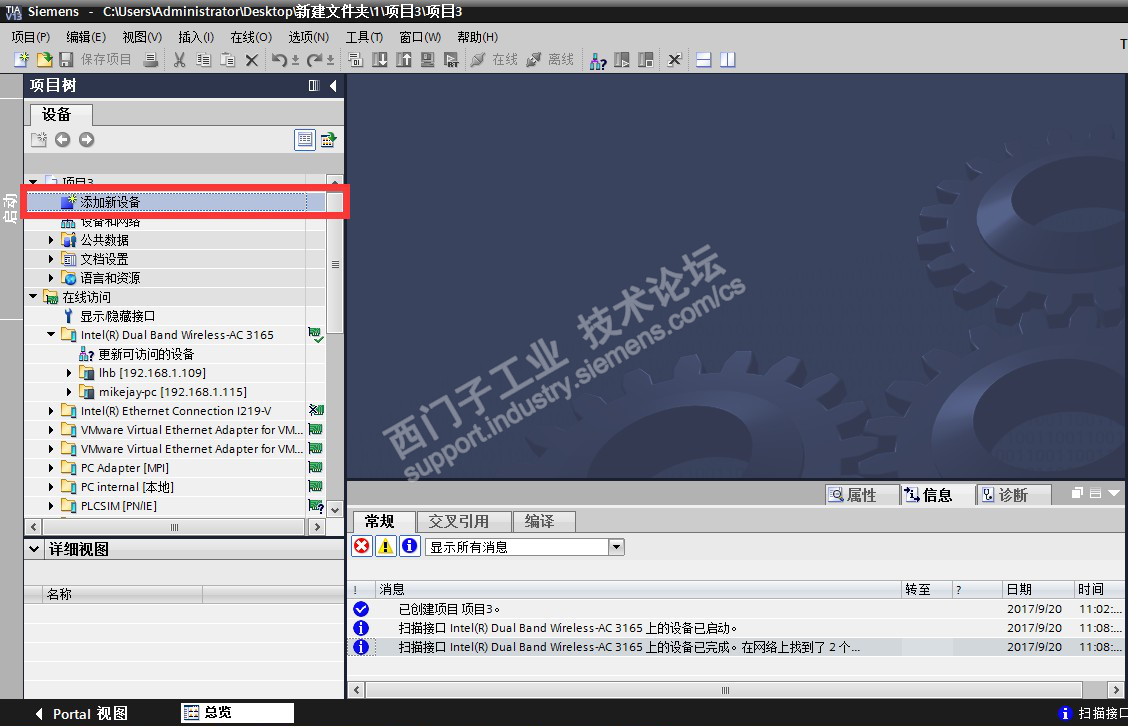The image size is (1129, 727).
Task: Expand the 文档设置 tree node
Action: [x=51, y=258]
